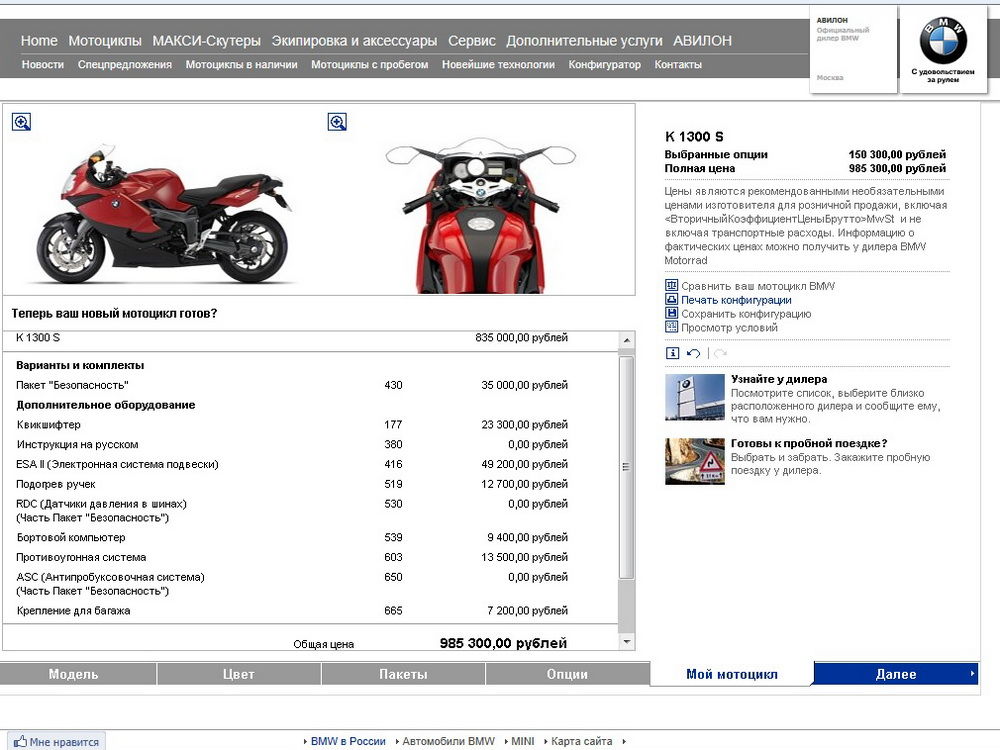Screen dimensions: 1000x750
Task: Click the print configuration printer icon
Action: click(671, 300)
